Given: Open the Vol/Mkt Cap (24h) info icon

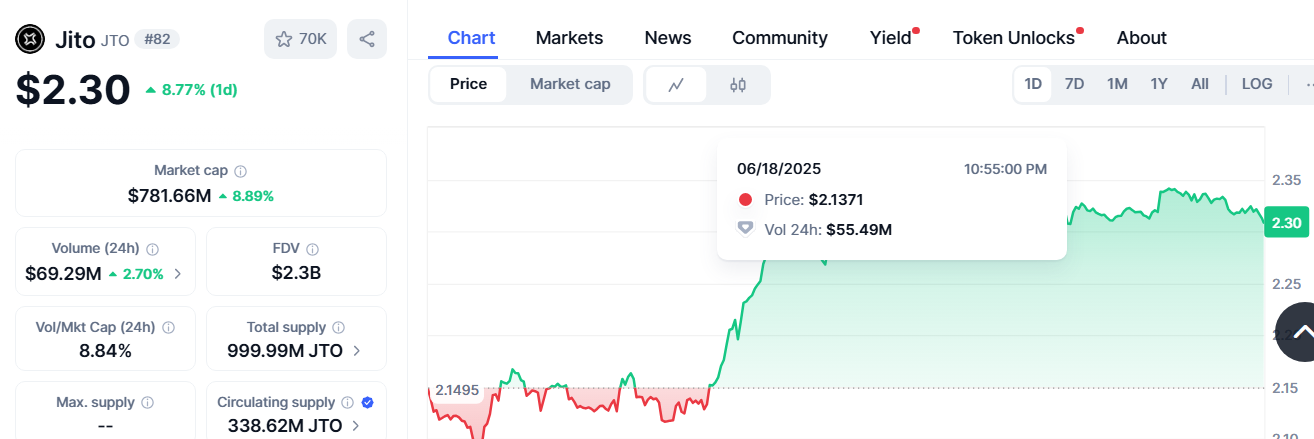Looking at the screenshot, I should (169, 327).
